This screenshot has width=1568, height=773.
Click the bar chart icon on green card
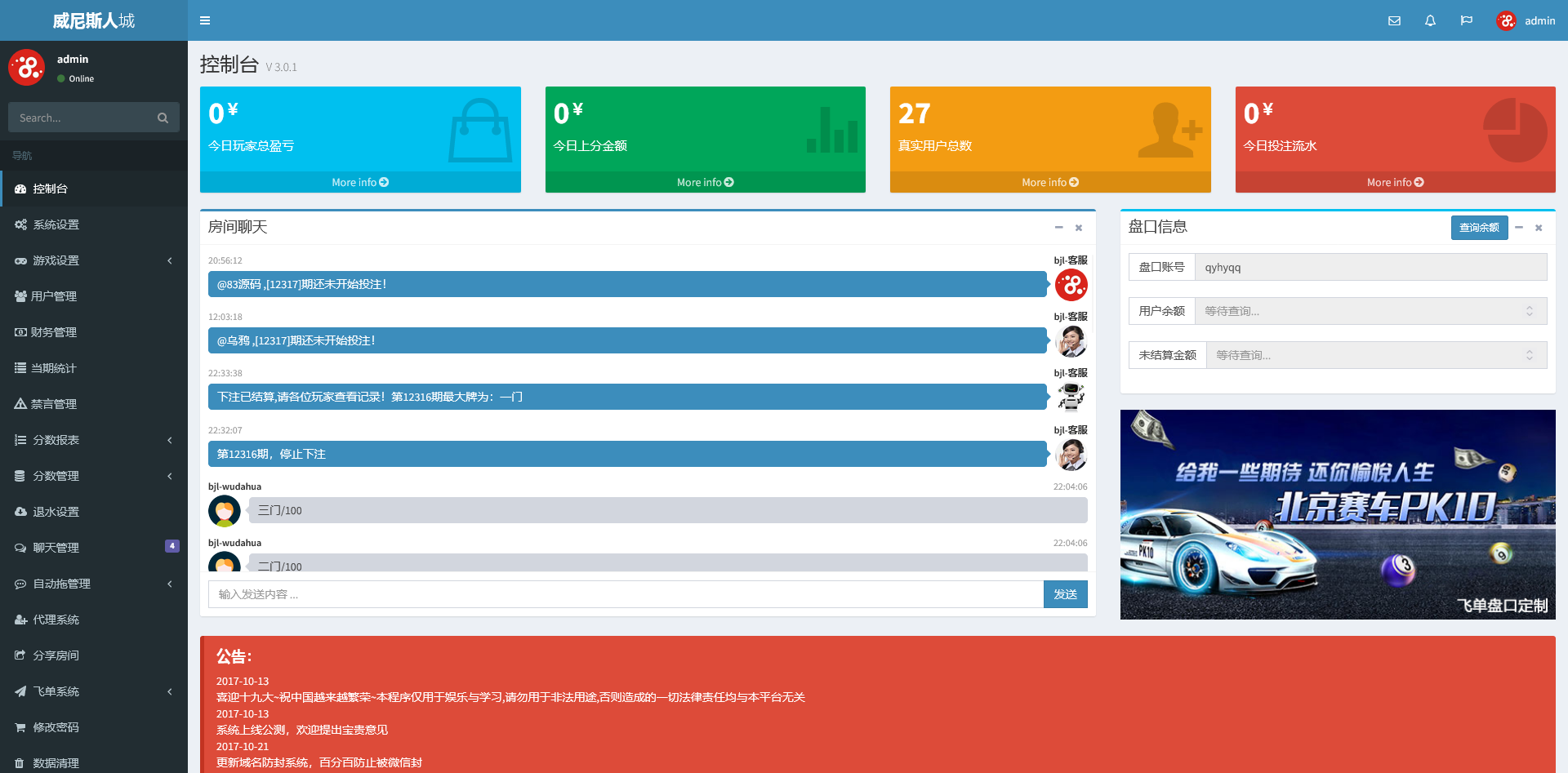coord(832,129)
